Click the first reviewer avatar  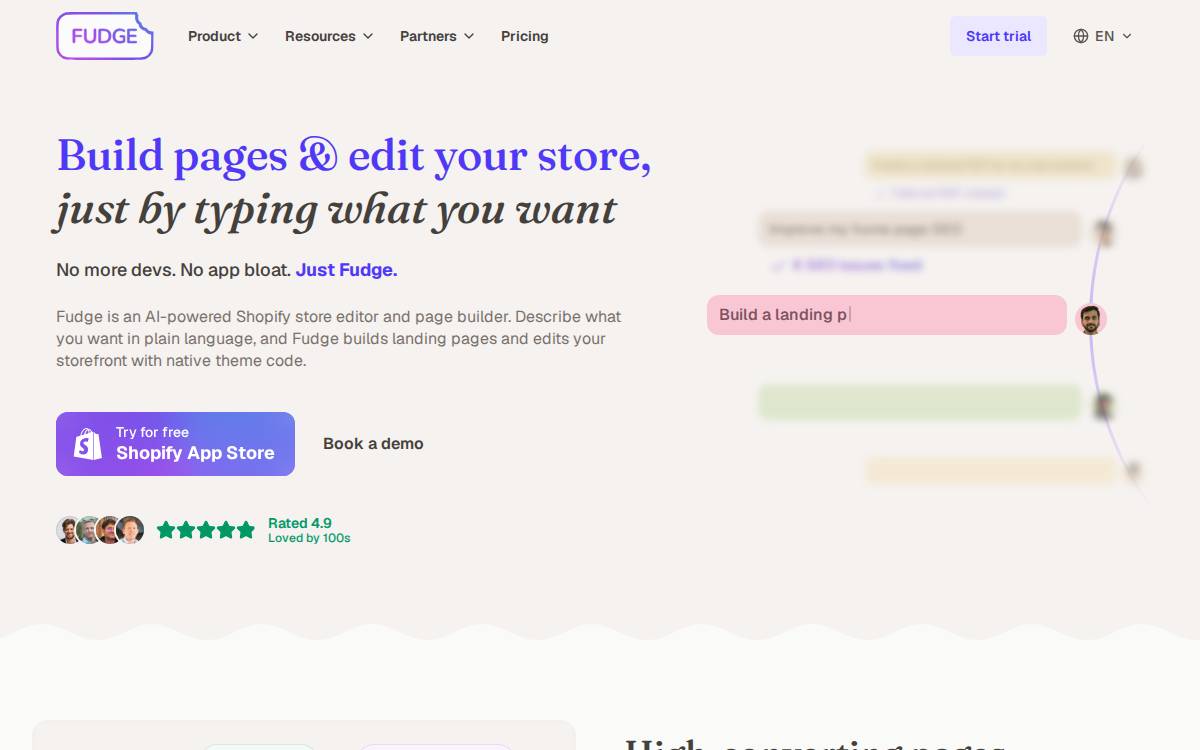click(68, 530)
